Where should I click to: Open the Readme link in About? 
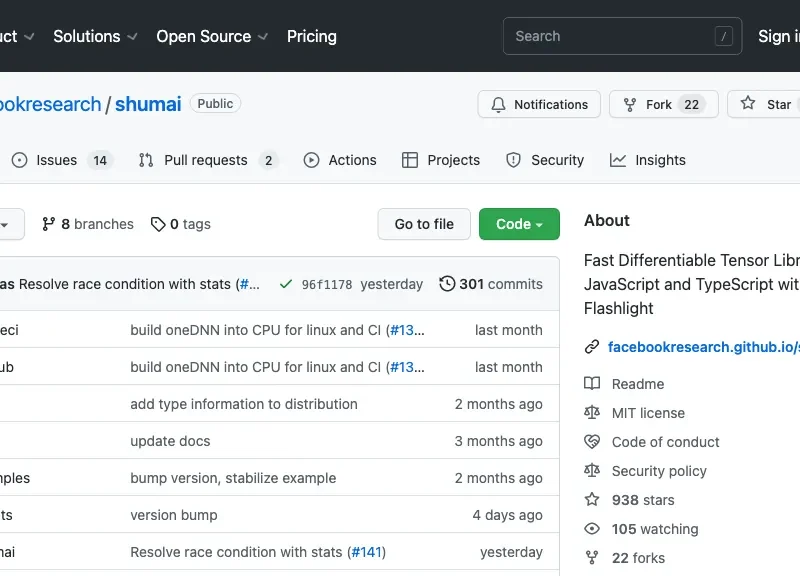638,384
